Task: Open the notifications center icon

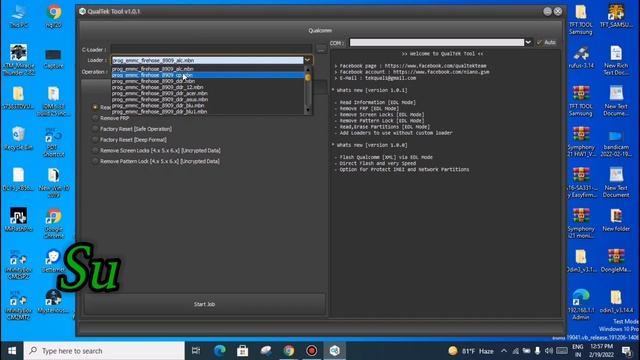Action: [627, 351]
